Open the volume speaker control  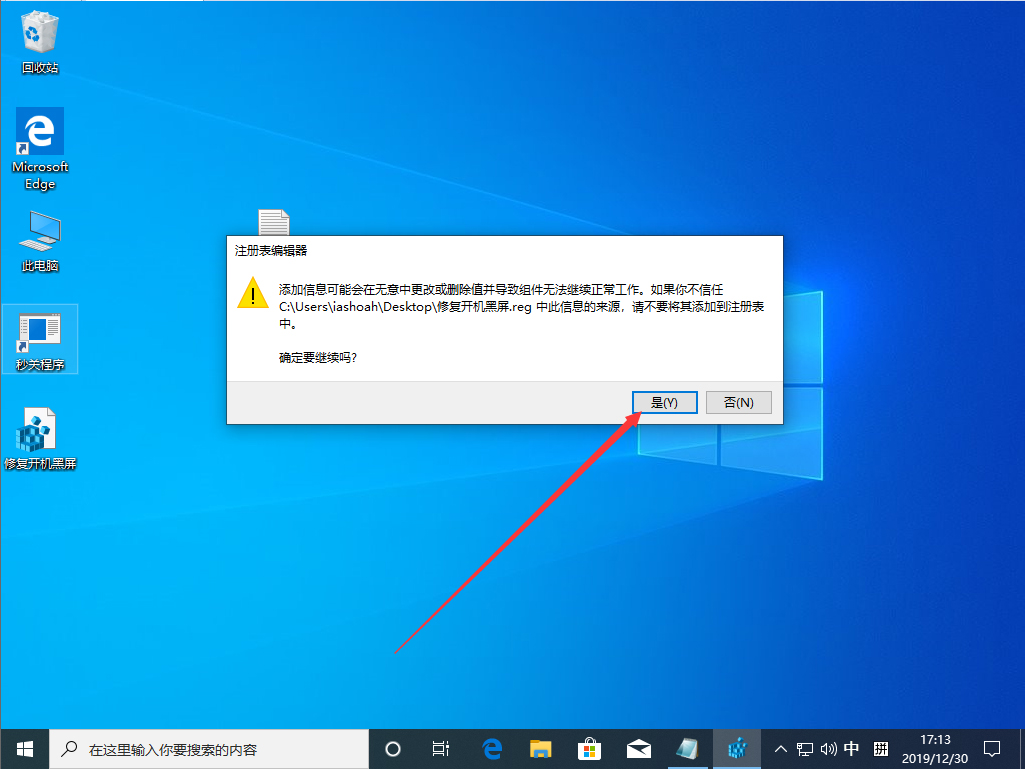[x=829, y=748]
